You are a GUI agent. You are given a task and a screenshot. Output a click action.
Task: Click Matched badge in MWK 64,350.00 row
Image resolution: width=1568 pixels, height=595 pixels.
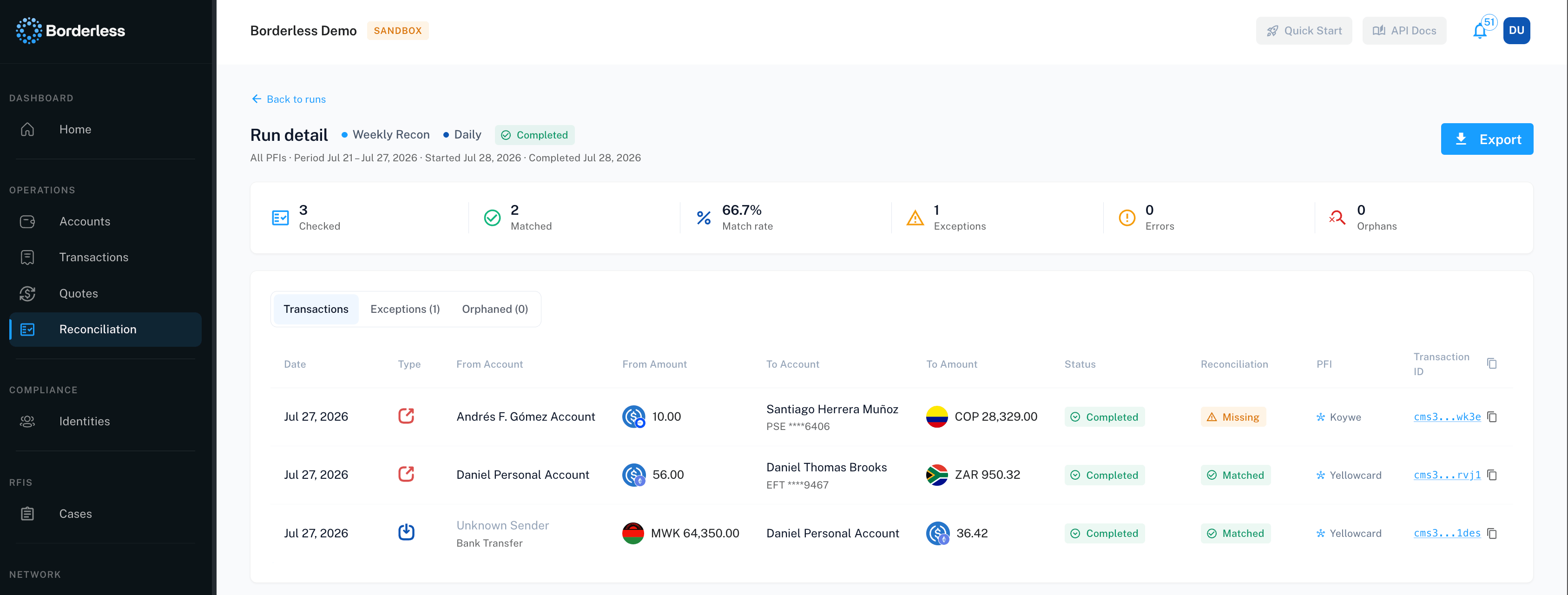point(1235,534)
